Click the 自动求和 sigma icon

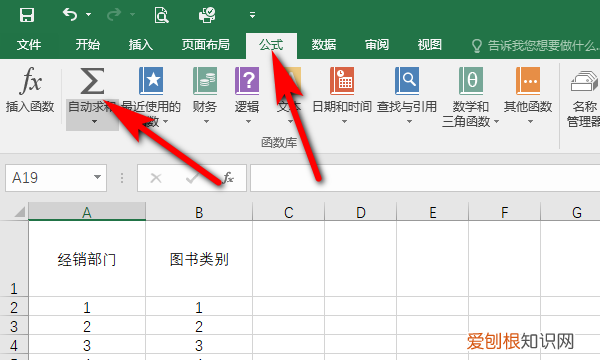[92, 81]
